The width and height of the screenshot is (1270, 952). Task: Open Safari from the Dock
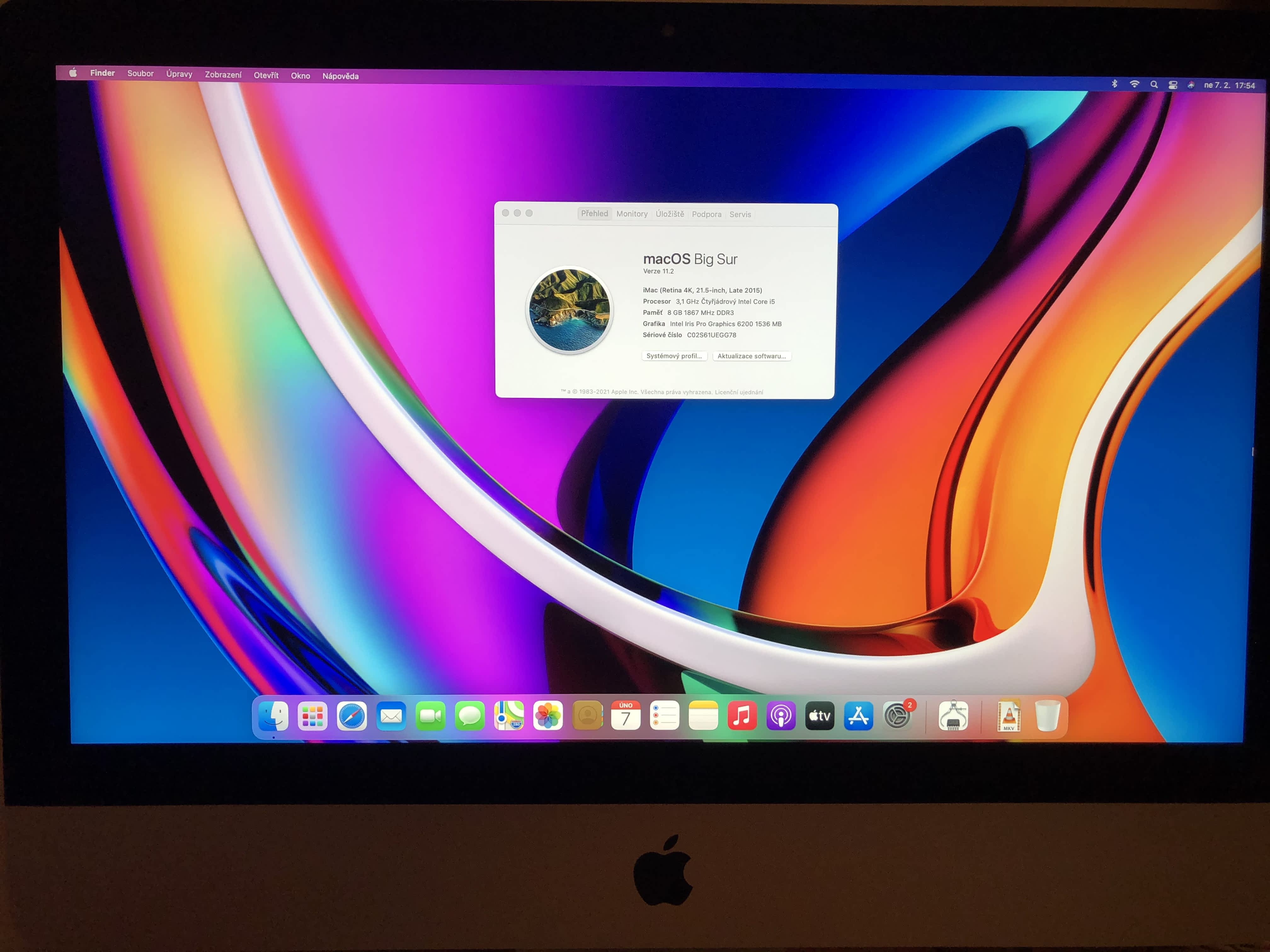point(352,716)
